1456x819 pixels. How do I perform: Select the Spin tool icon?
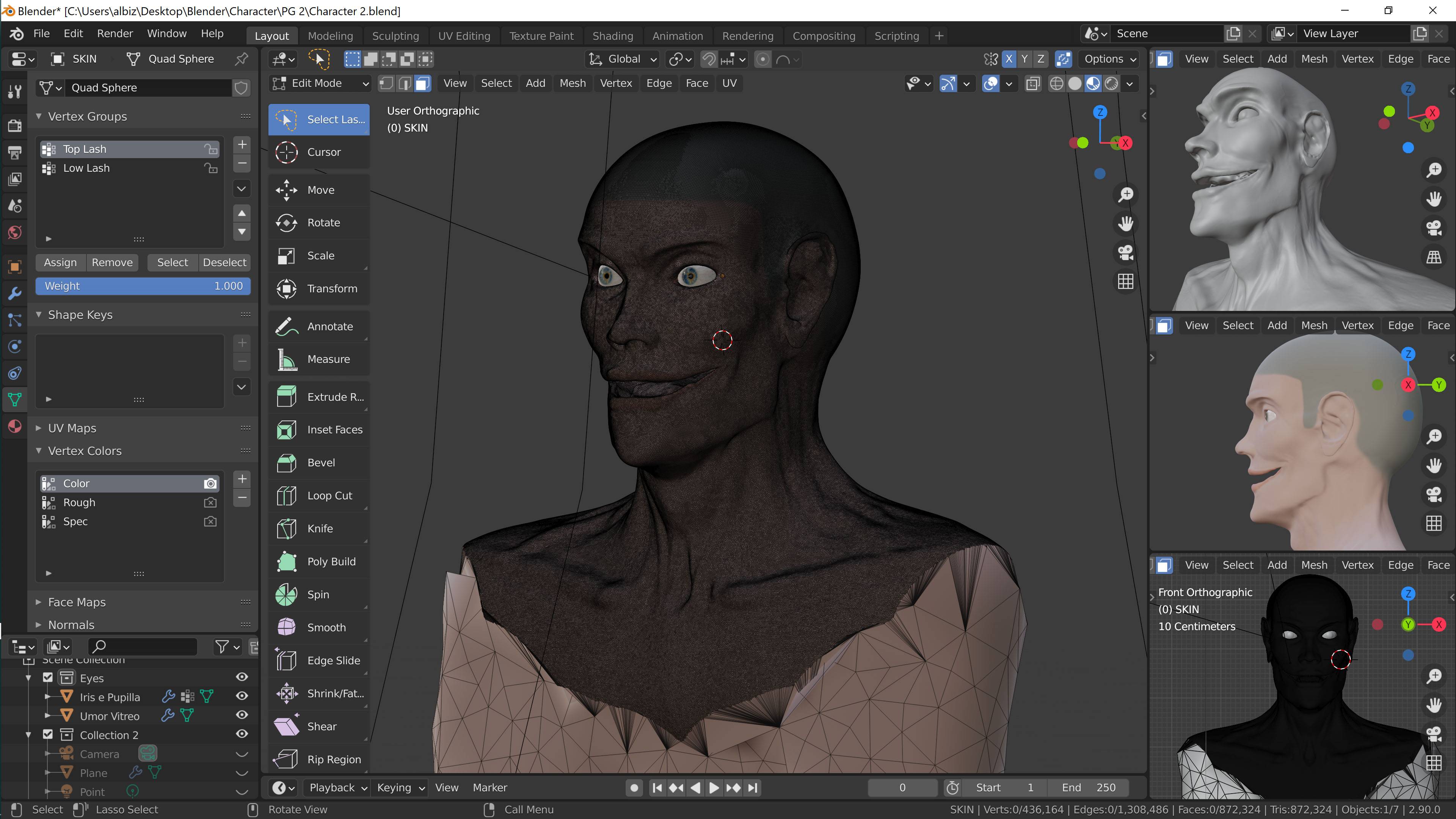(287, 595)
